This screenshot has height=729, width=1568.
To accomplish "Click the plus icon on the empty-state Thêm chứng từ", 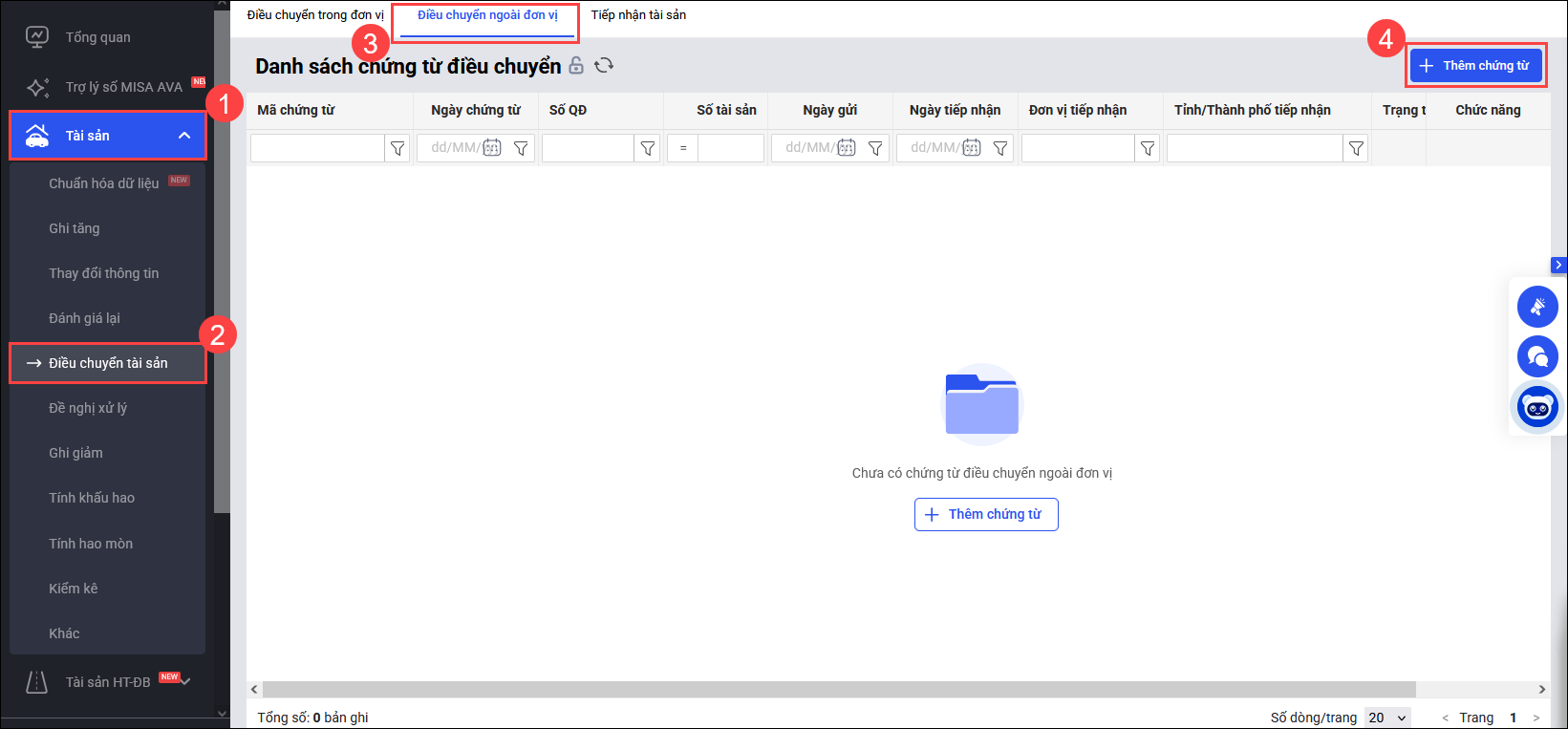I will coord(933,514).
